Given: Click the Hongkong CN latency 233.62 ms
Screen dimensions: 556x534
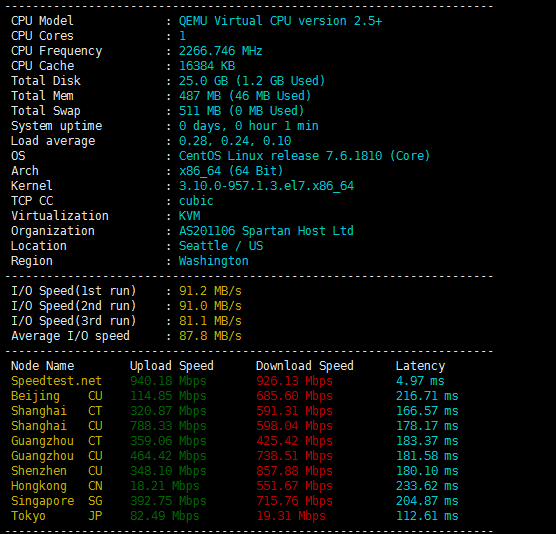Looking at the screenshot, I should pos(427,486).
